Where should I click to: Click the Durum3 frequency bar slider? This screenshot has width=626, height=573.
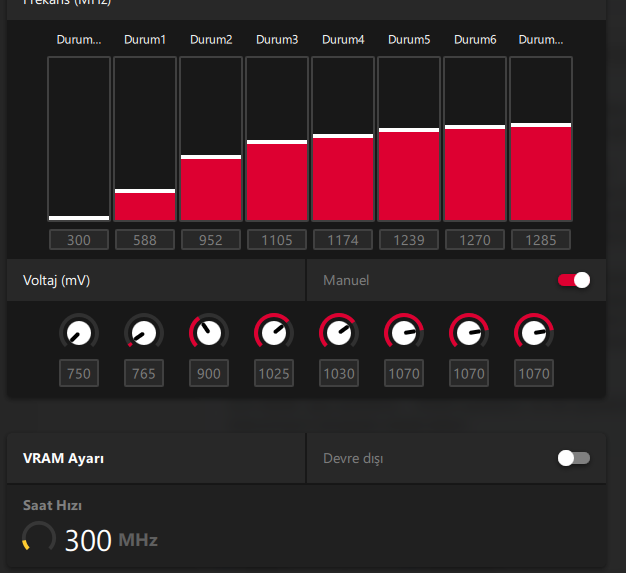[277, 139]
